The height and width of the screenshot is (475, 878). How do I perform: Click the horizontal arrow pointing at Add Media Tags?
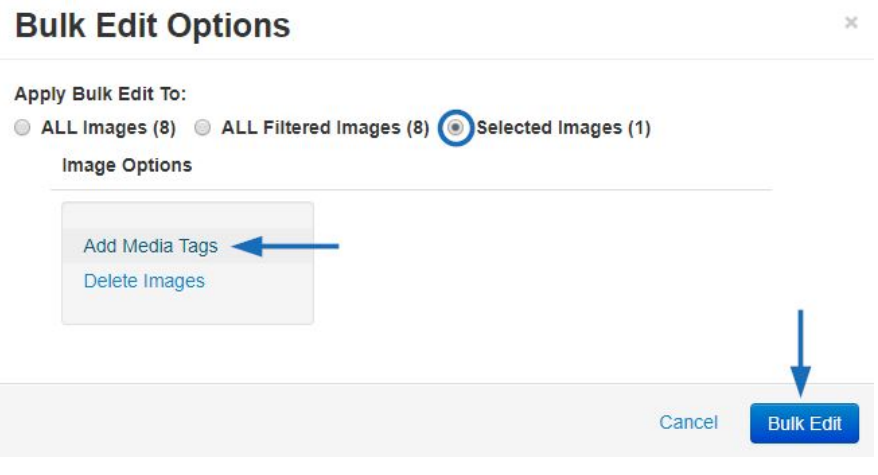click(x=286, y=246)
